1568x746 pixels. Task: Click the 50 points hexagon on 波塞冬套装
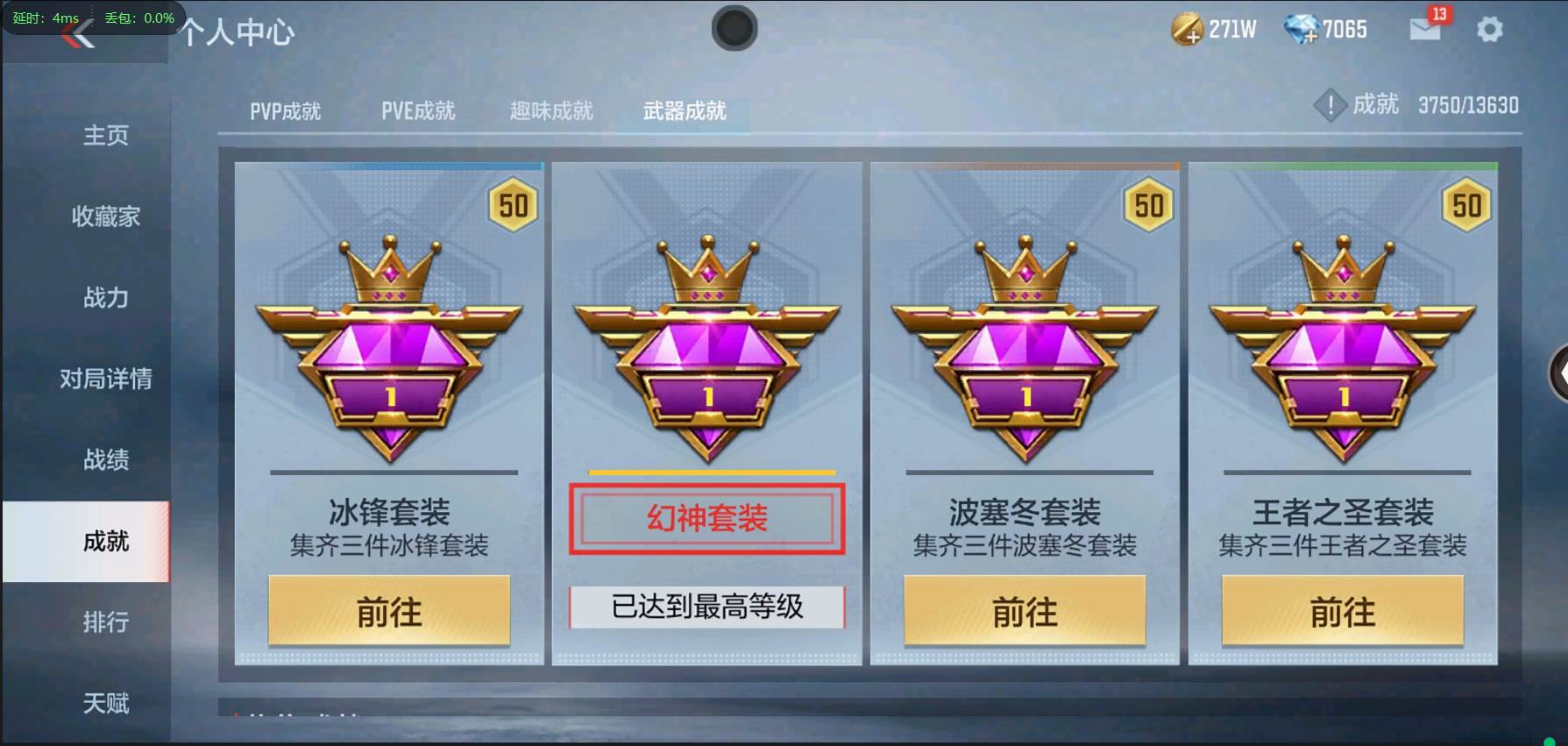click(x=1148, y=206)
